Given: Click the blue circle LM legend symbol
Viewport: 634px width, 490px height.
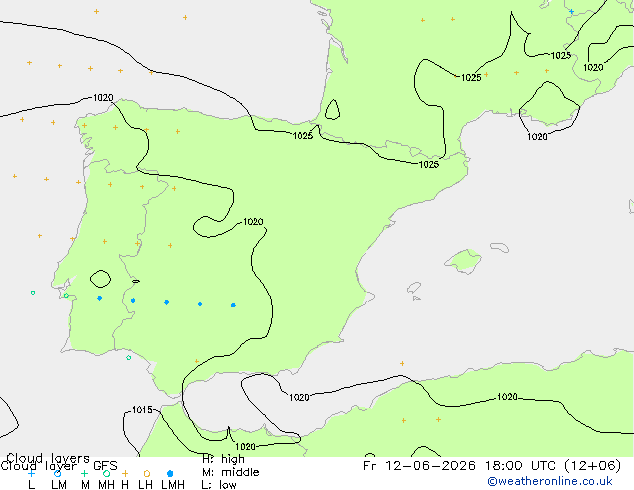Looking at the screenshot, I should coord(57,473).
